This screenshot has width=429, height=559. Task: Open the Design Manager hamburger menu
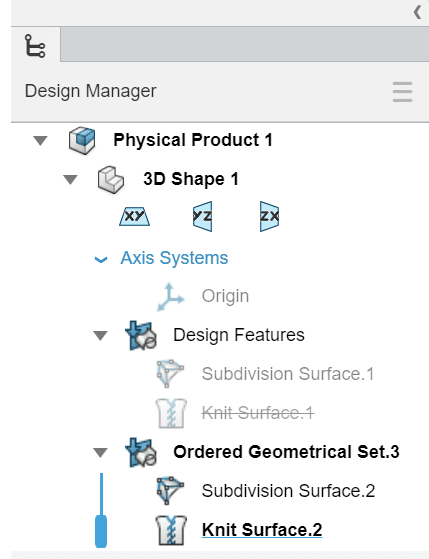click(x=402, y=92)
